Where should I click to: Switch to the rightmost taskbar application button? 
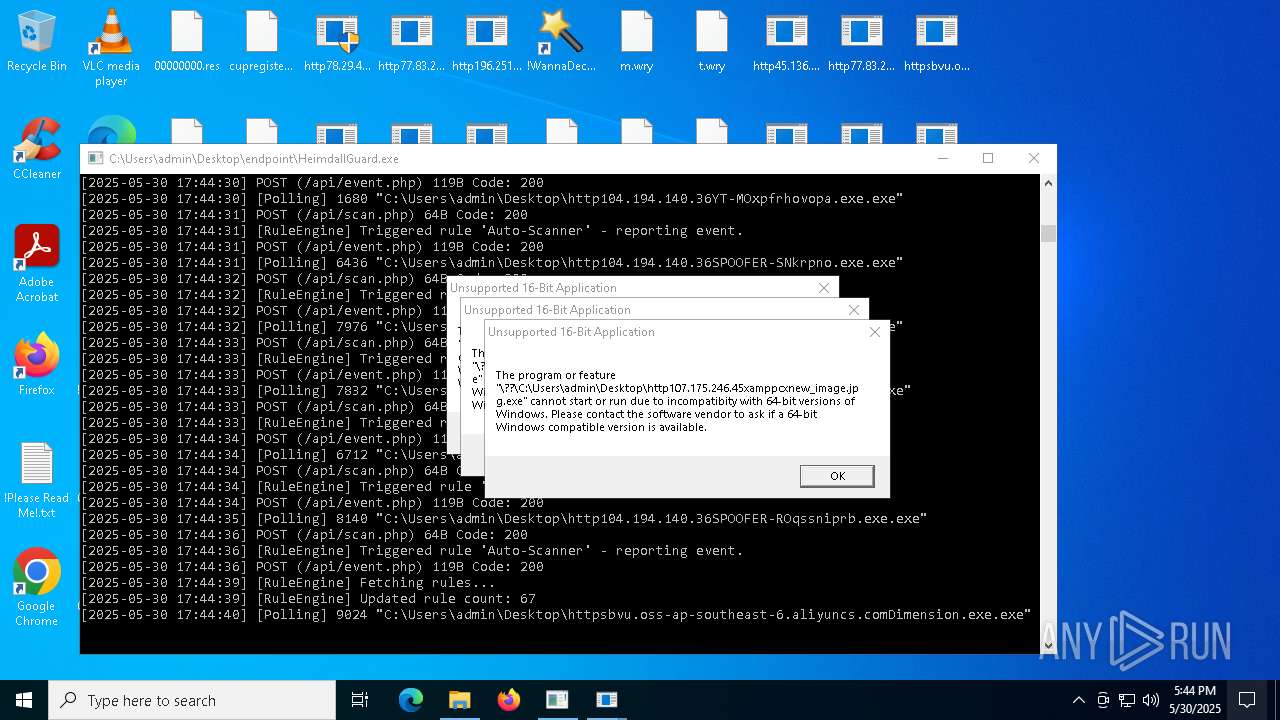tap(607, 700)
